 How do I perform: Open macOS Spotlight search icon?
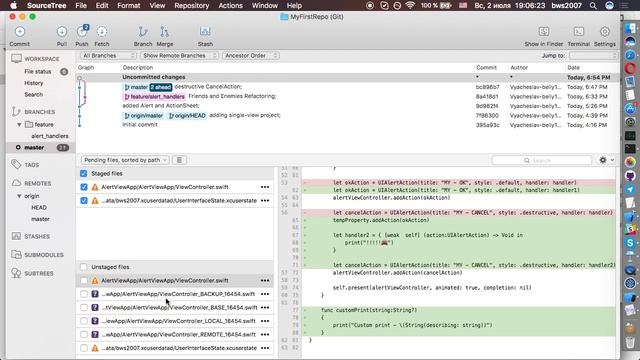[593, 6]
